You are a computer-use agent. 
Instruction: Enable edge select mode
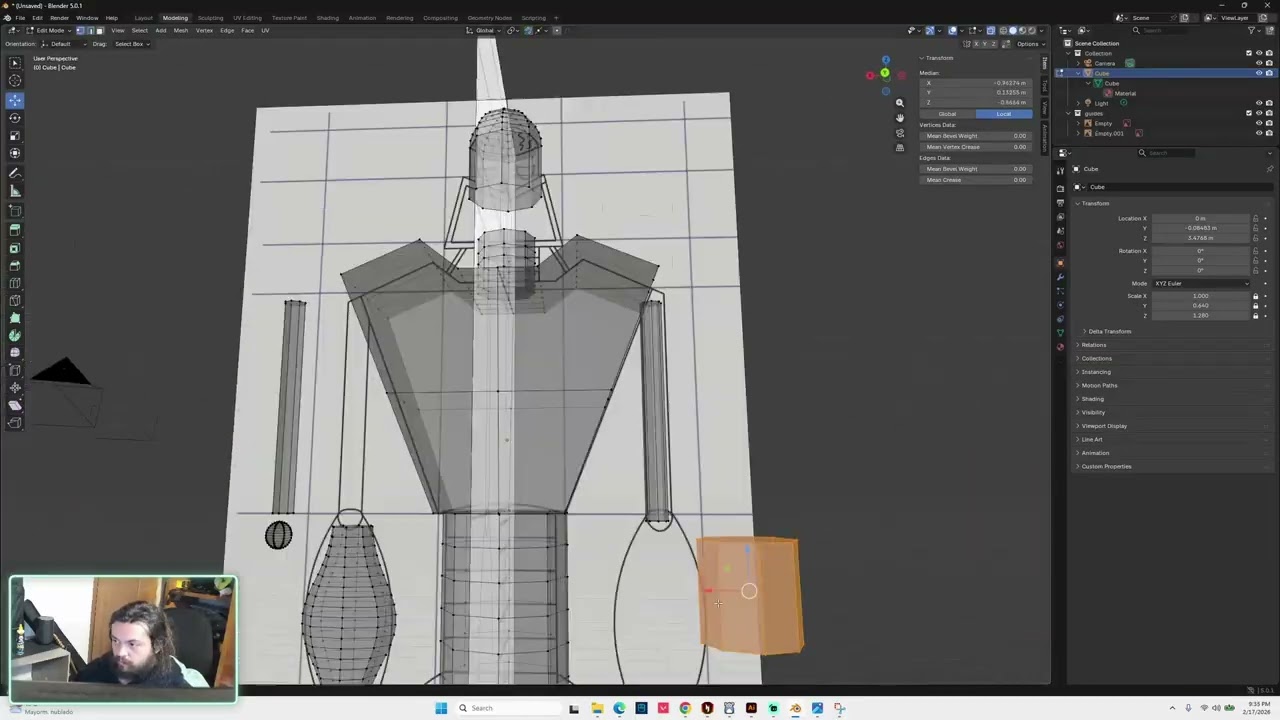90,30
